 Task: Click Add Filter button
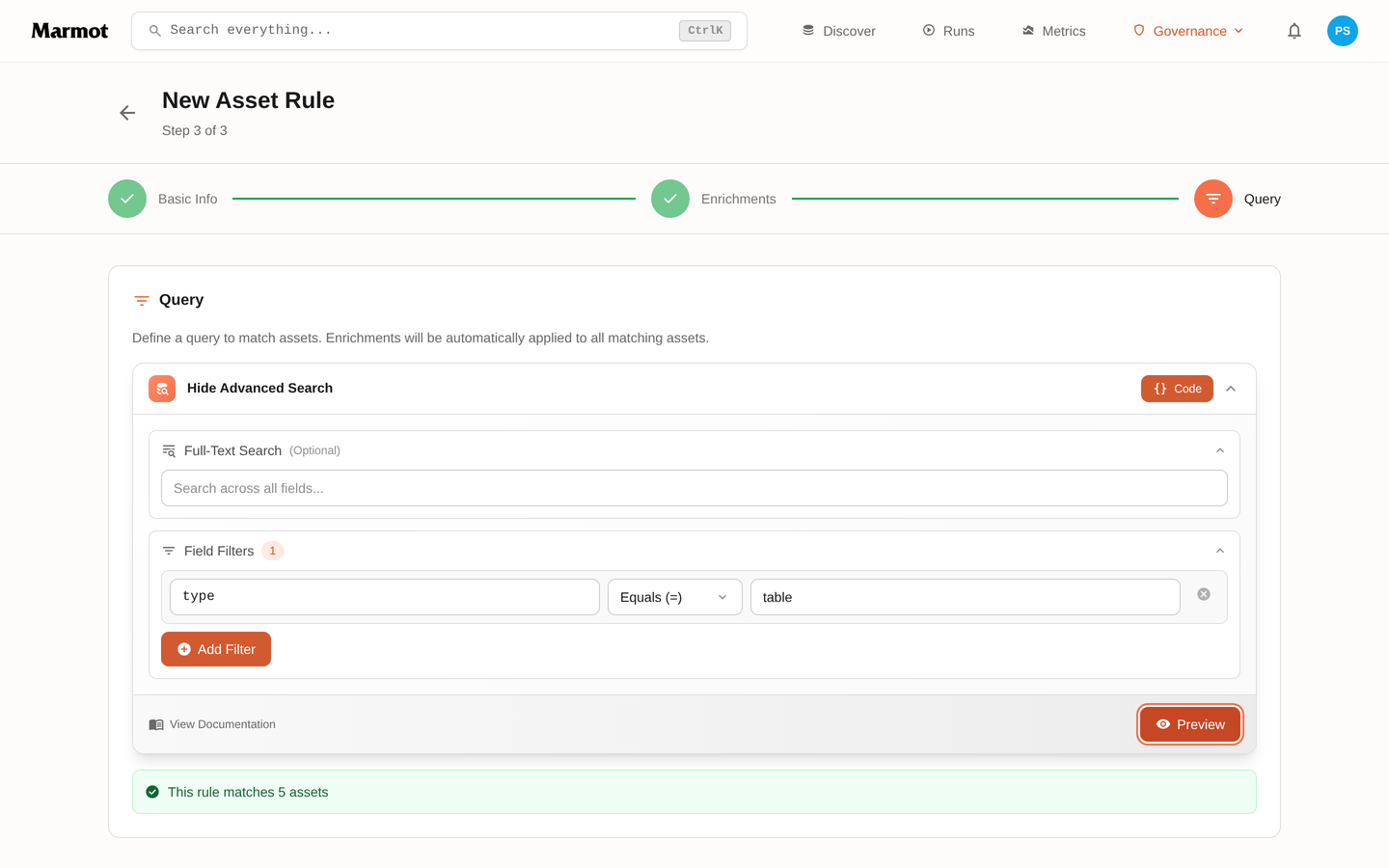coord(216,649)
